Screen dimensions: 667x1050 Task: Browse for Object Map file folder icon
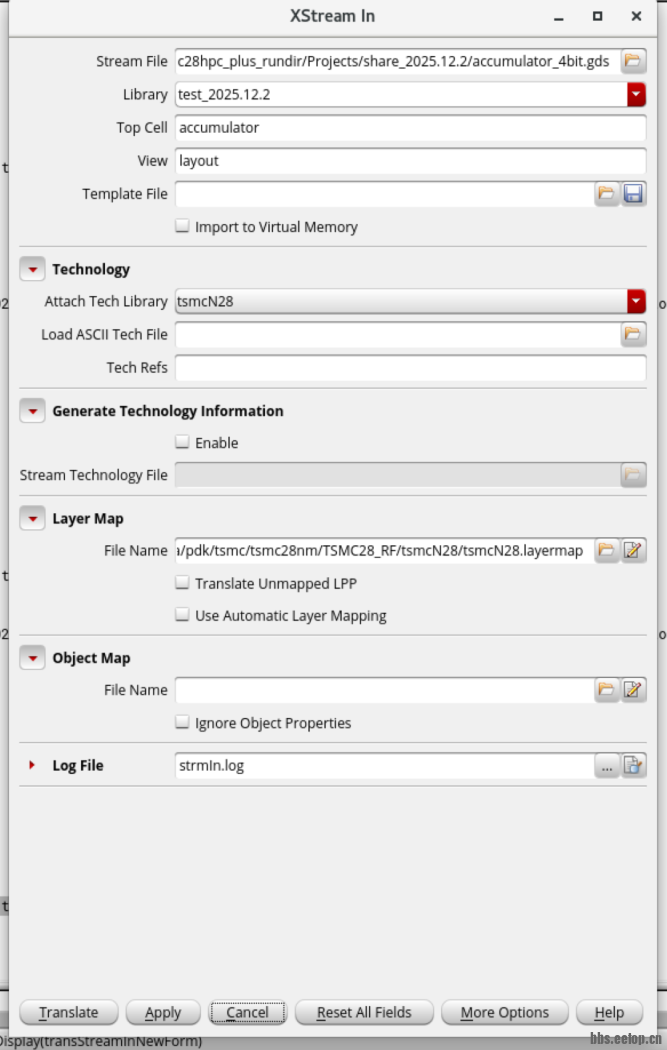click(606, 689)
